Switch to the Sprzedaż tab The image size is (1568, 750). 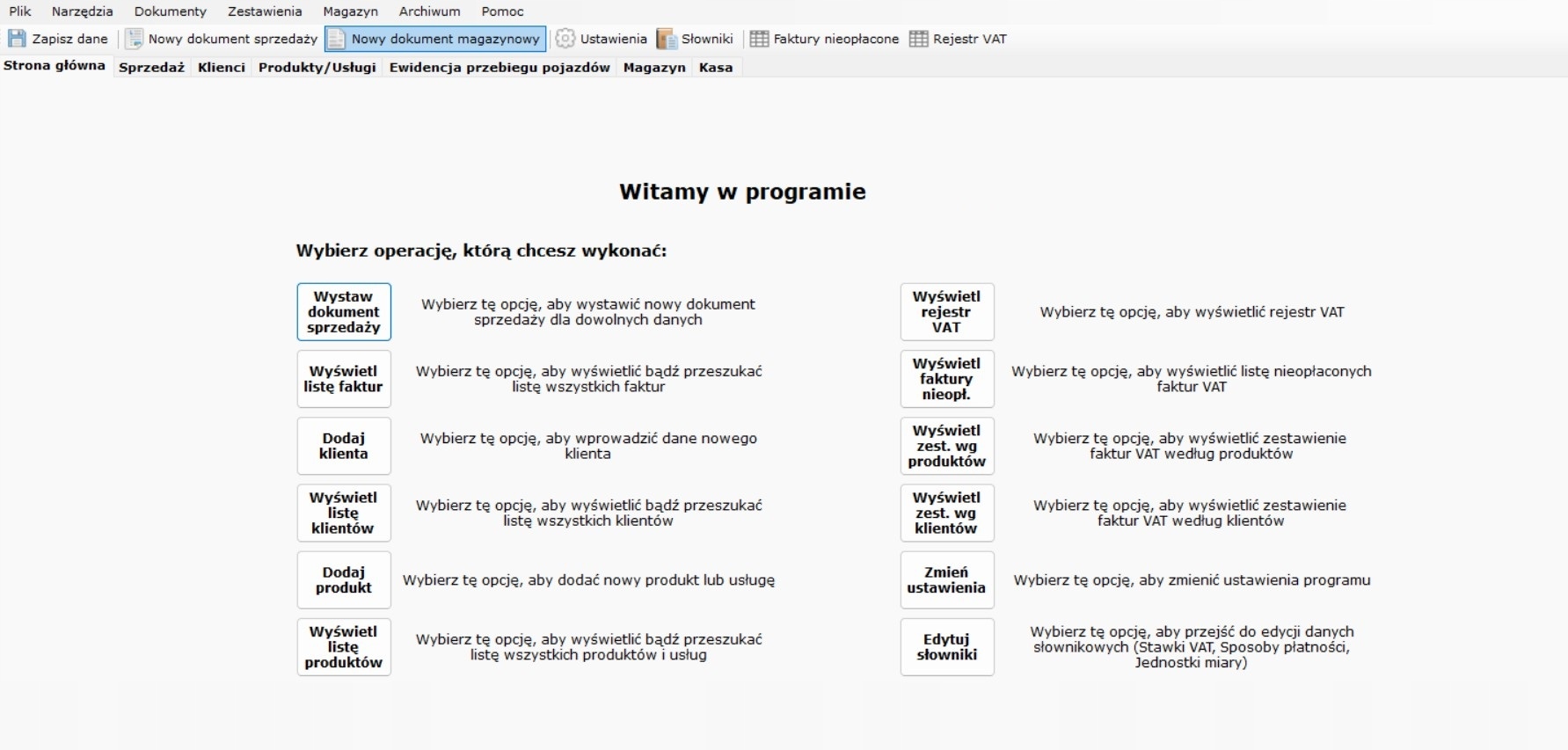(x=151, y=67)
